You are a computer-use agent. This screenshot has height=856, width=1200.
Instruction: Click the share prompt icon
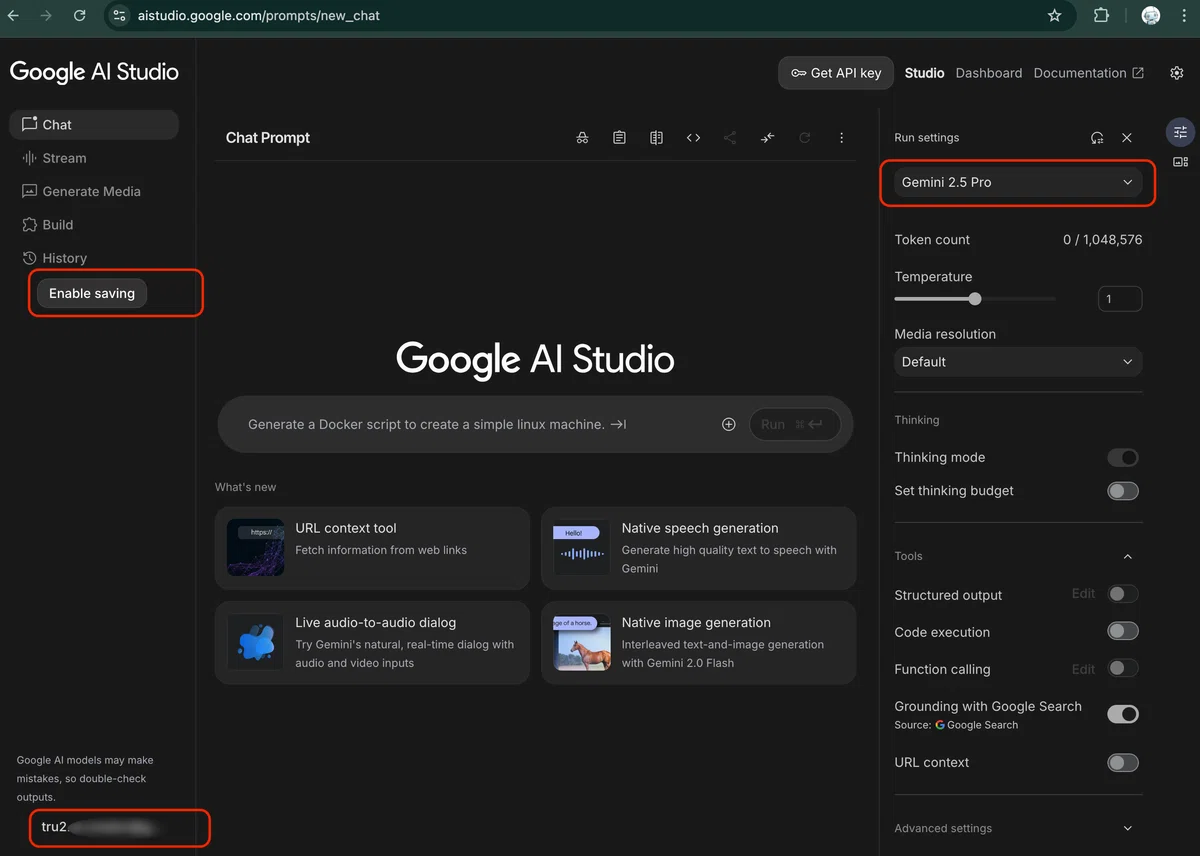(x=730, y=138)
